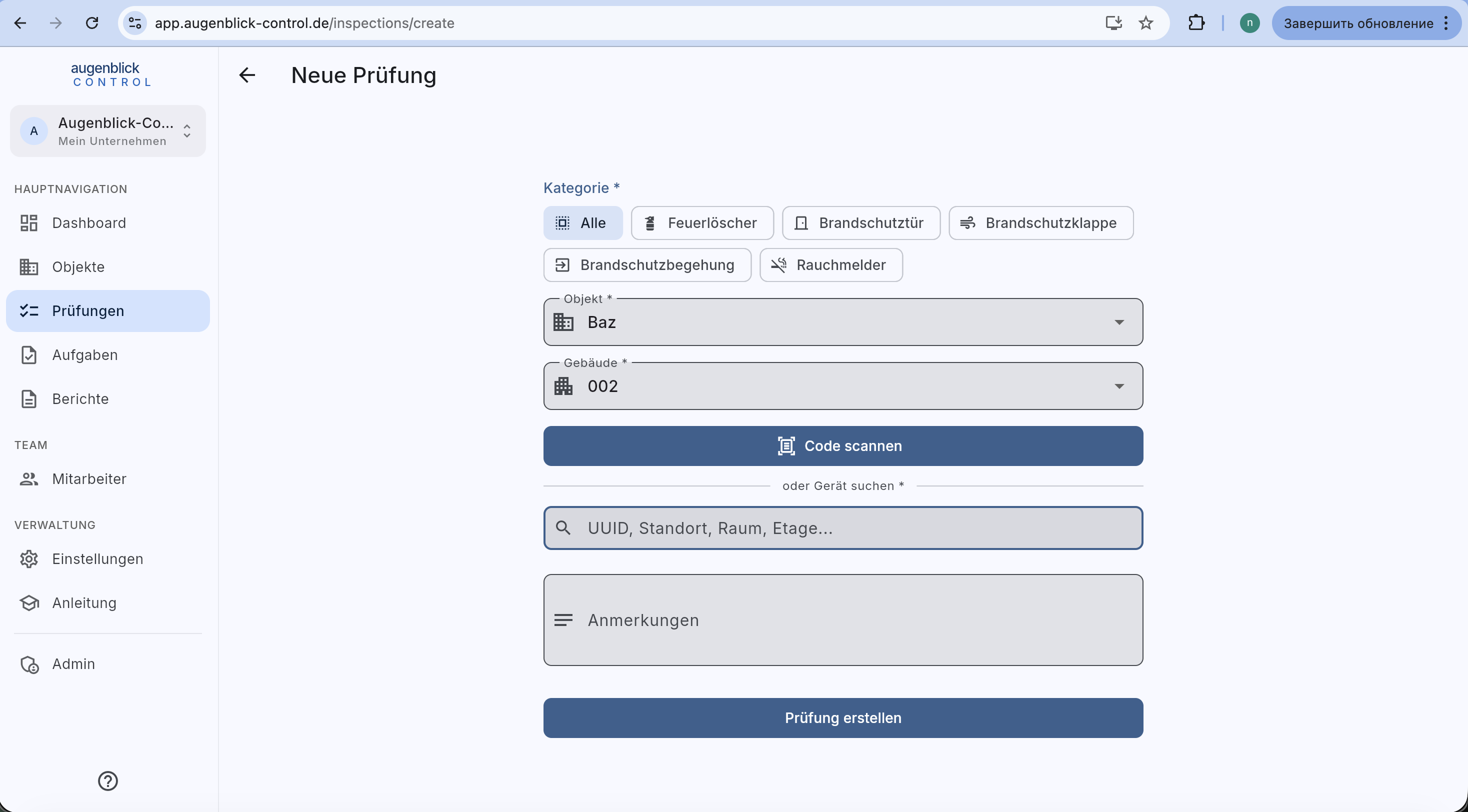The image size is (1468, 812).
Task: Open site info icon in address bar
Action: tap(135, 23)
